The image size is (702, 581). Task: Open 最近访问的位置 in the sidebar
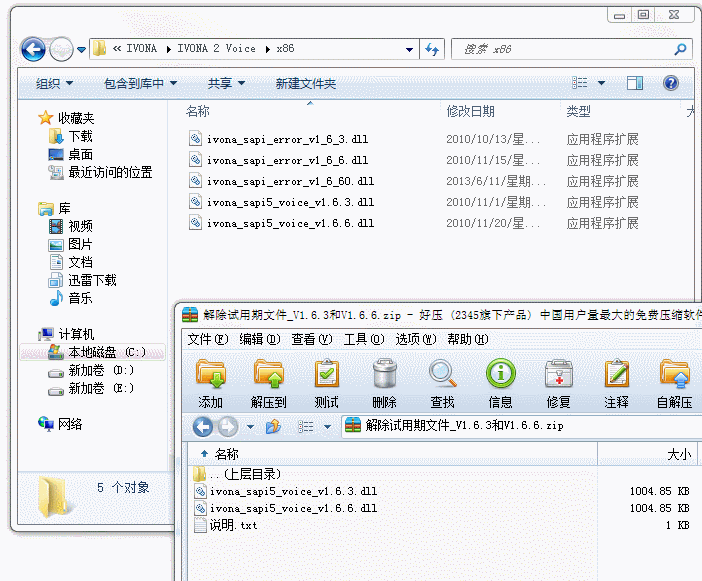pos(110,172)
